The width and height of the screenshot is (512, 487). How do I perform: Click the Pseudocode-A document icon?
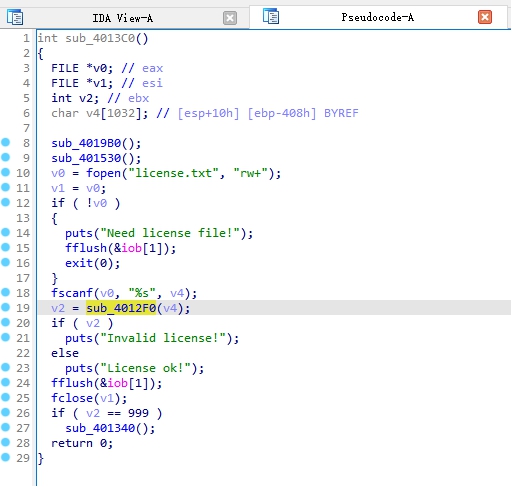271,16
